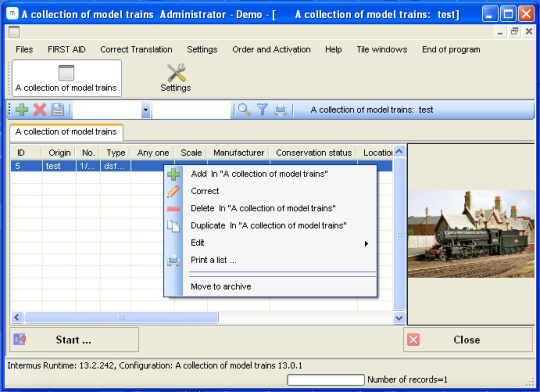Viewport: 540px width, 392px height.
Task: Click the small document icon below title bar
Action: (14, 32)
